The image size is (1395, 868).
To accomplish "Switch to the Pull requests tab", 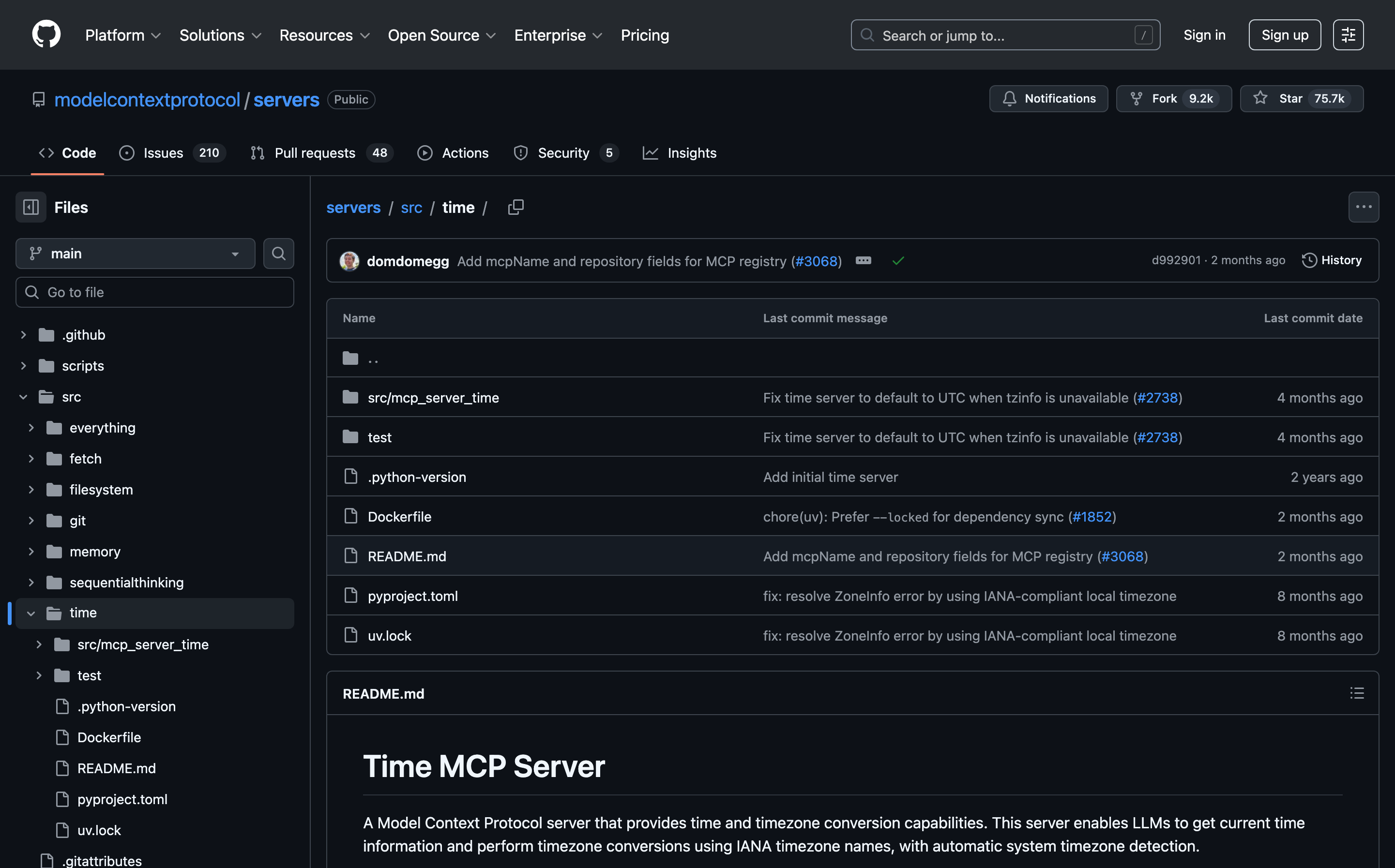I will pyautogui.click(x=314, y=153).
